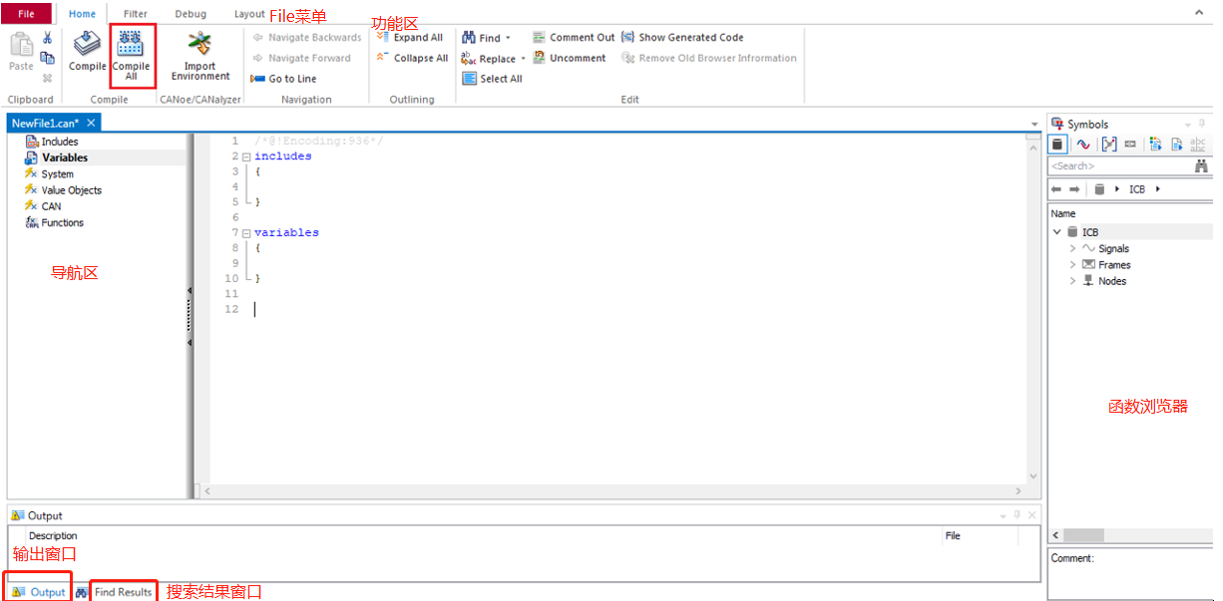The image size is (1223, 601).
Task: Collapse the ICB node in Symbols tree
Action: (1057, 232)
